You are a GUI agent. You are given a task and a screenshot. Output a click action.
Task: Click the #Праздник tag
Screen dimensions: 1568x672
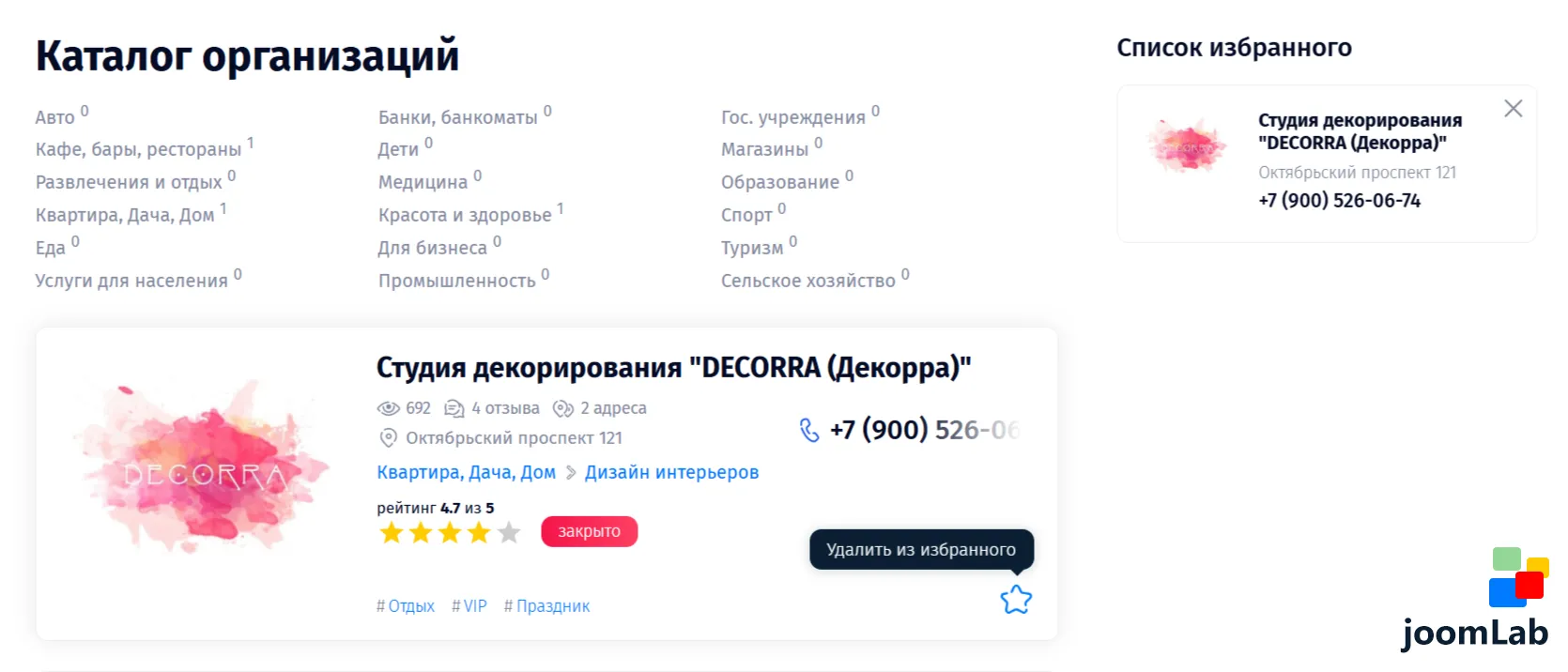(547, 606)
